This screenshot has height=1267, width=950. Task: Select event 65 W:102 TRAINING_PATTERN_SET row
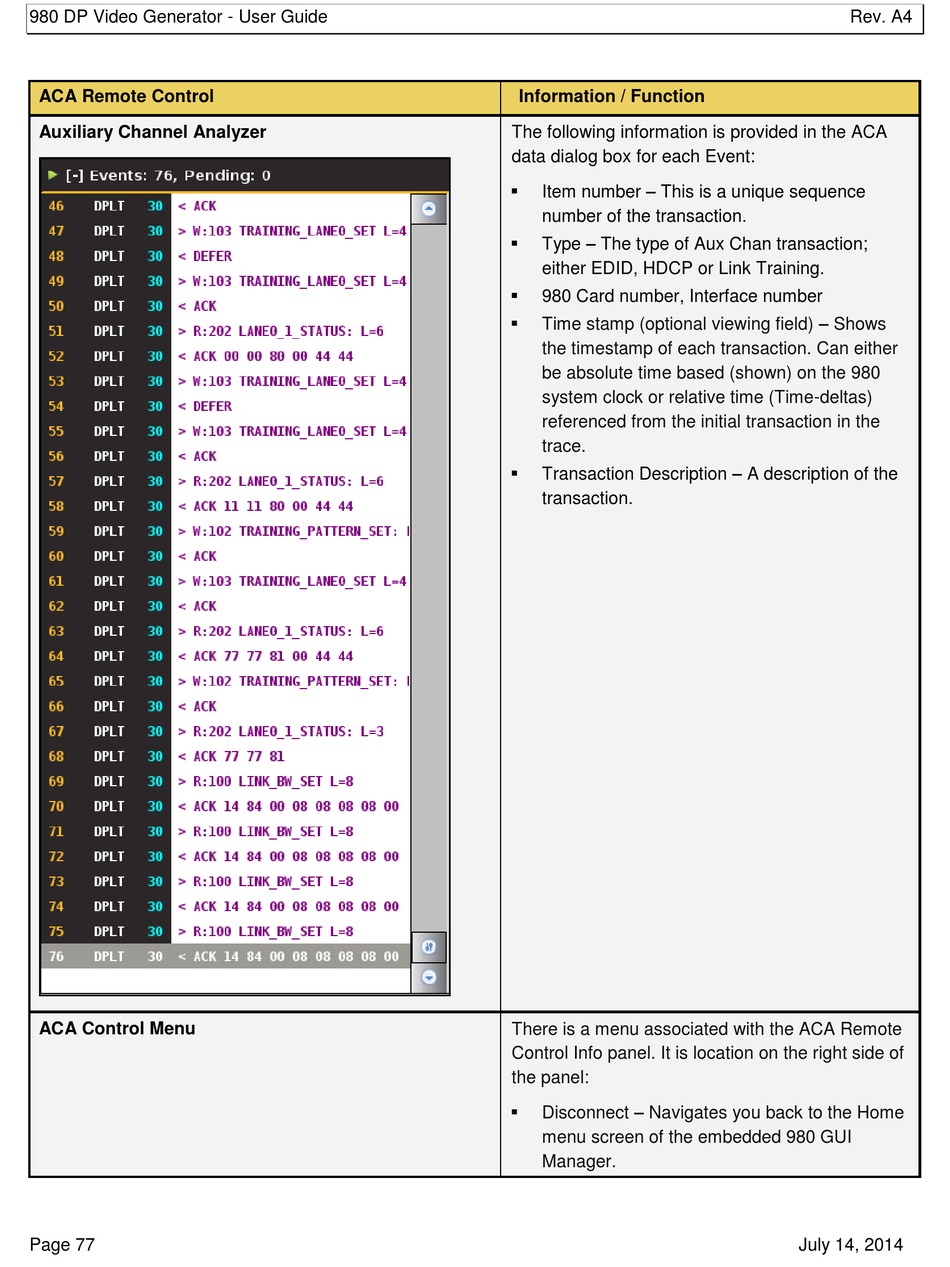(226, 681)
